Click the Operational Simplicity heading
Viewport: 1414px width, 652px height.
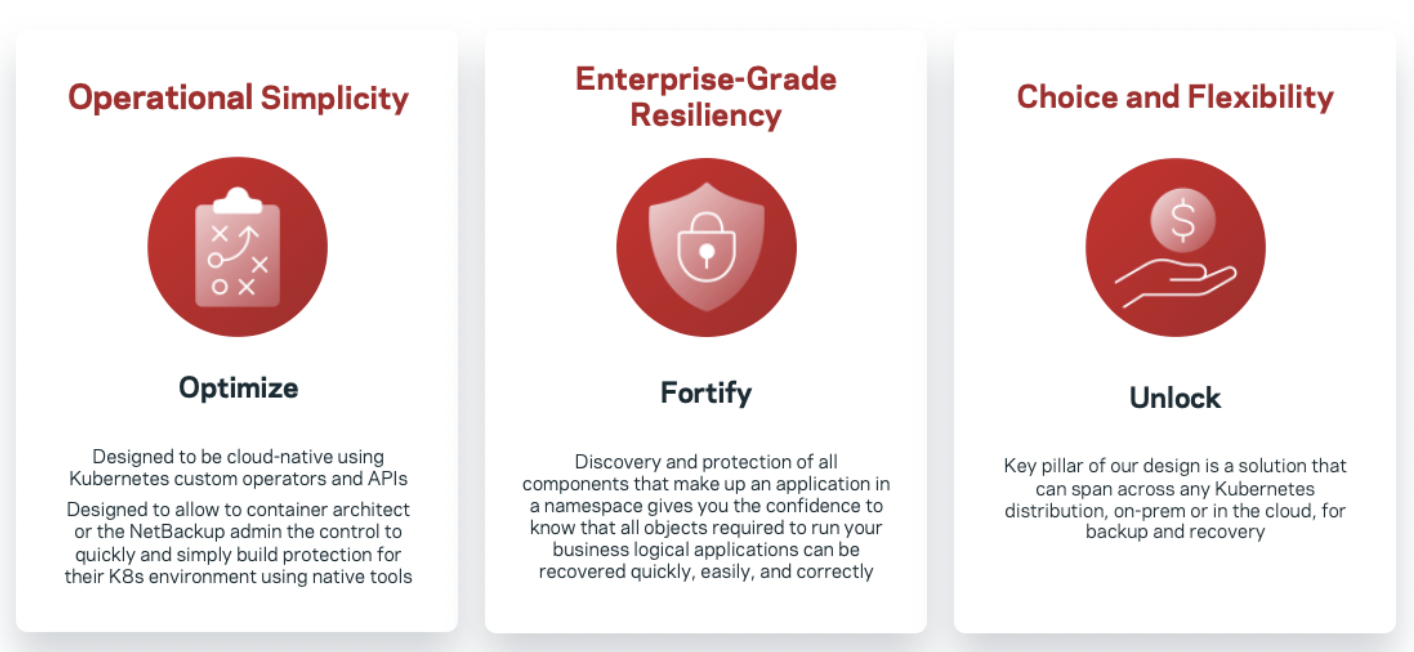tap(238, 98)
